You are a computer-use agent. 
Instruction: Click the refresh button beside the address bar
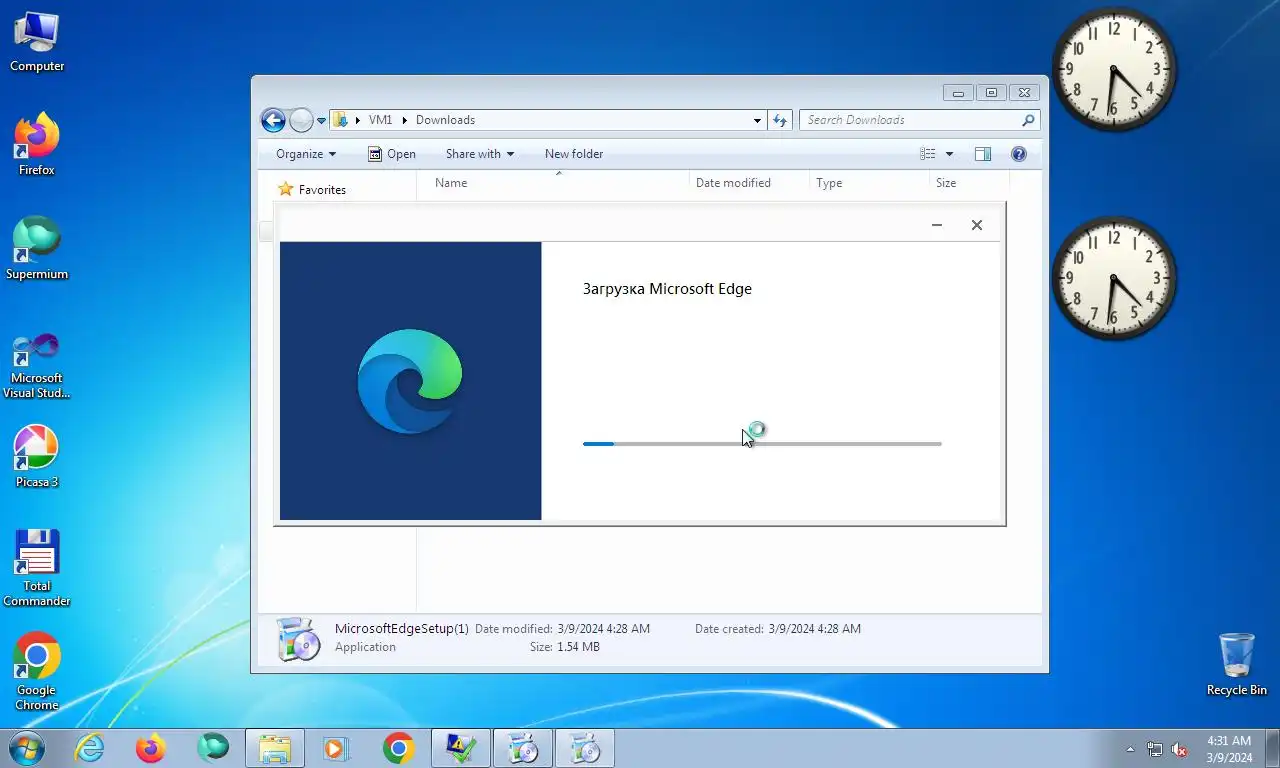[780, 120]
